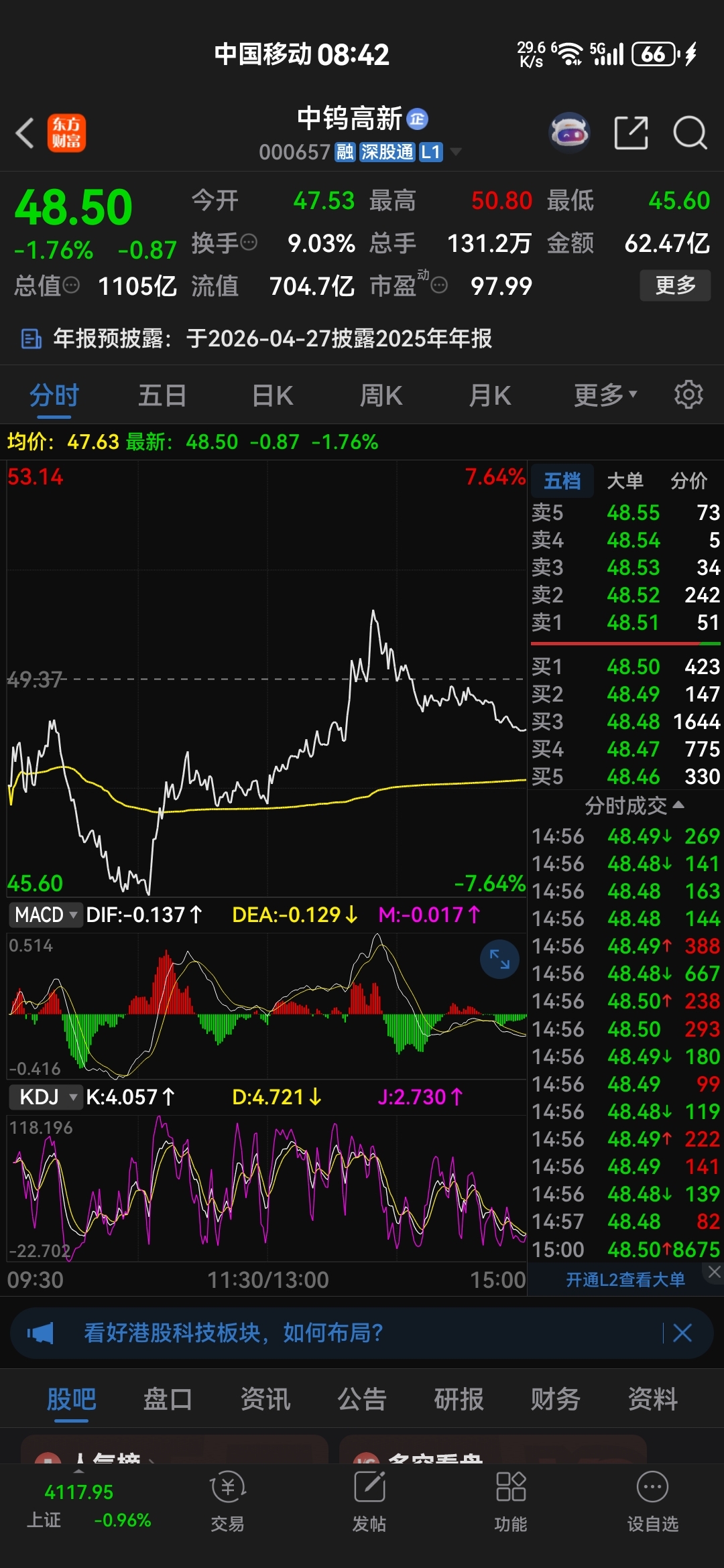Tap the 买3 48.48 bid row with 1644

pyautogui.click(x=625, y=722)
